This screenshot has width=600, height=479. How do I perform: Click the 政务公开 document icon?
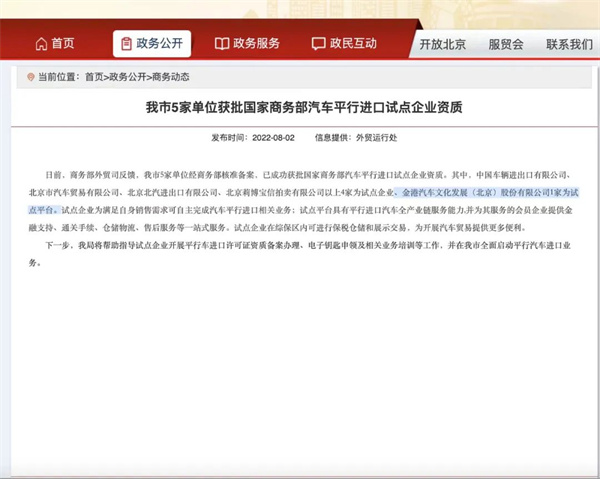(126, 44)
